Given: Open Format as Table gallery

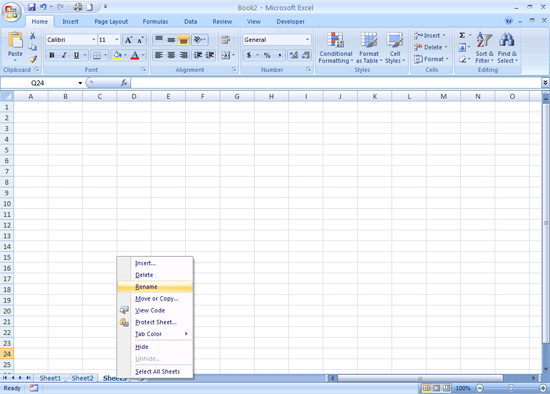Looking at the screenshot, I should 369,48.
